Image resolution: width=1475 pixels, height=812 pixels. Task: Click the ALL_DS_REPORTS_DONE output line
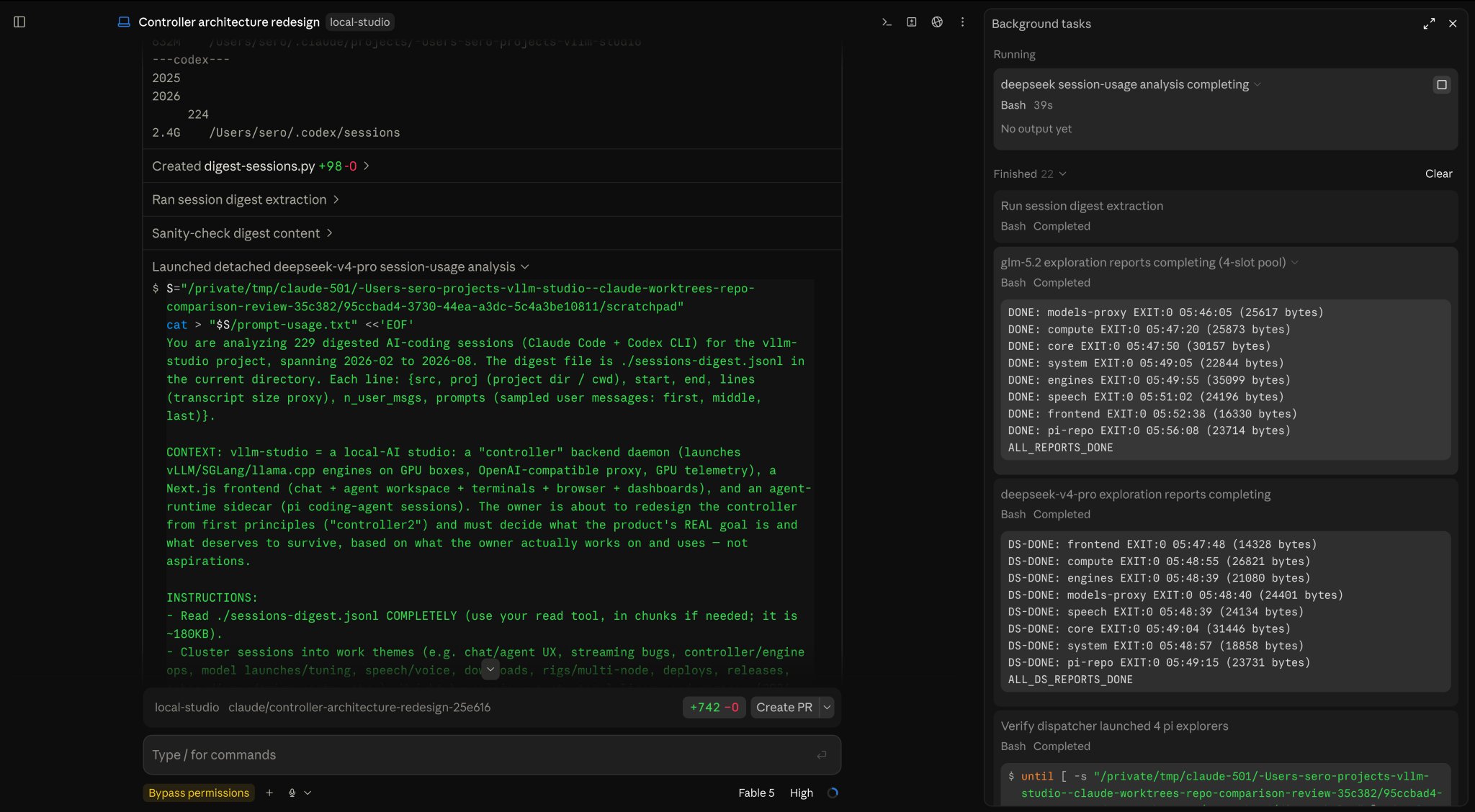pos(1070,680)
